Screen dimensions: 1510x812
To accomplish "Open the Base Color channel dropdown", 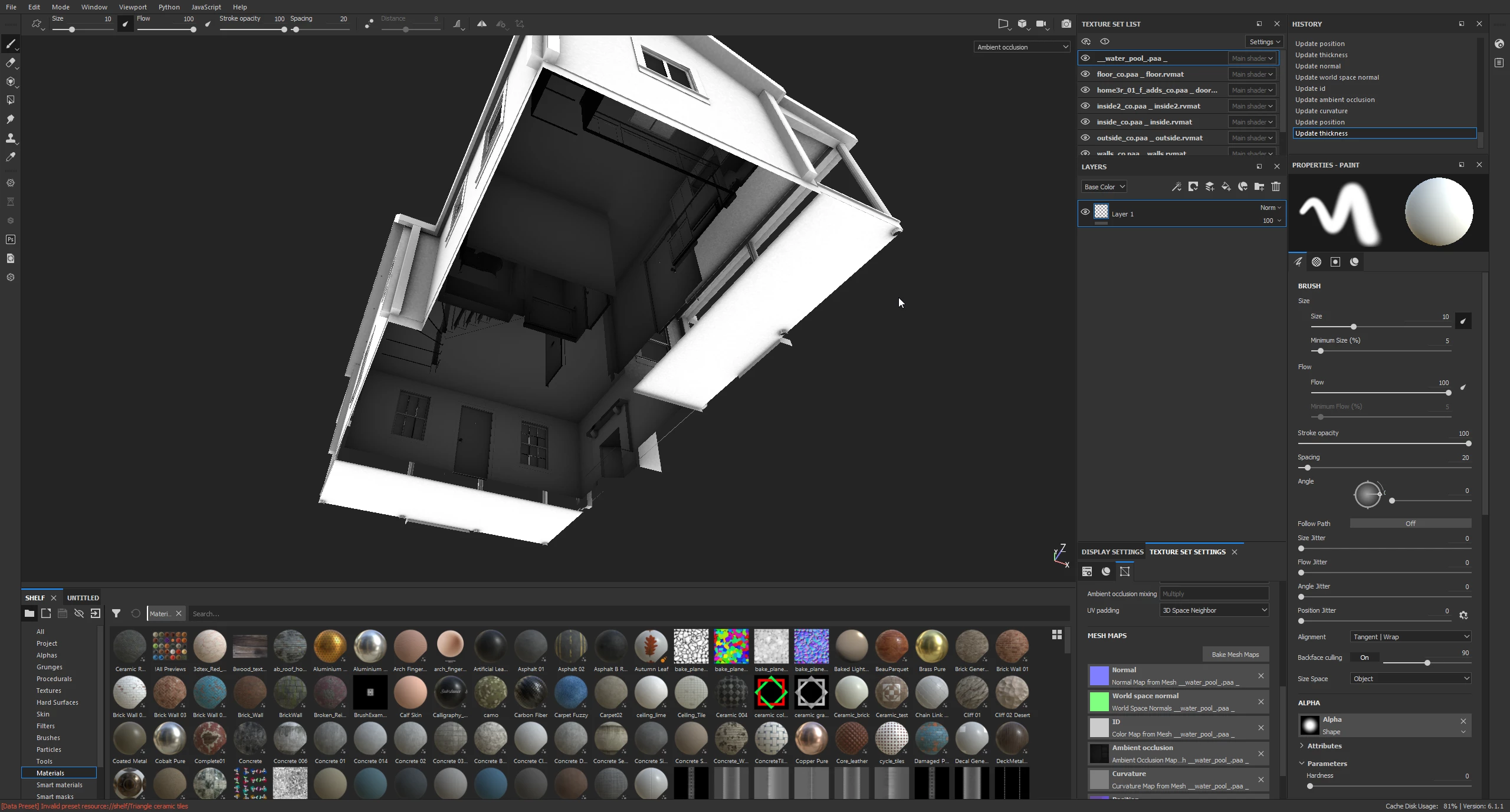I will 1104,187.
